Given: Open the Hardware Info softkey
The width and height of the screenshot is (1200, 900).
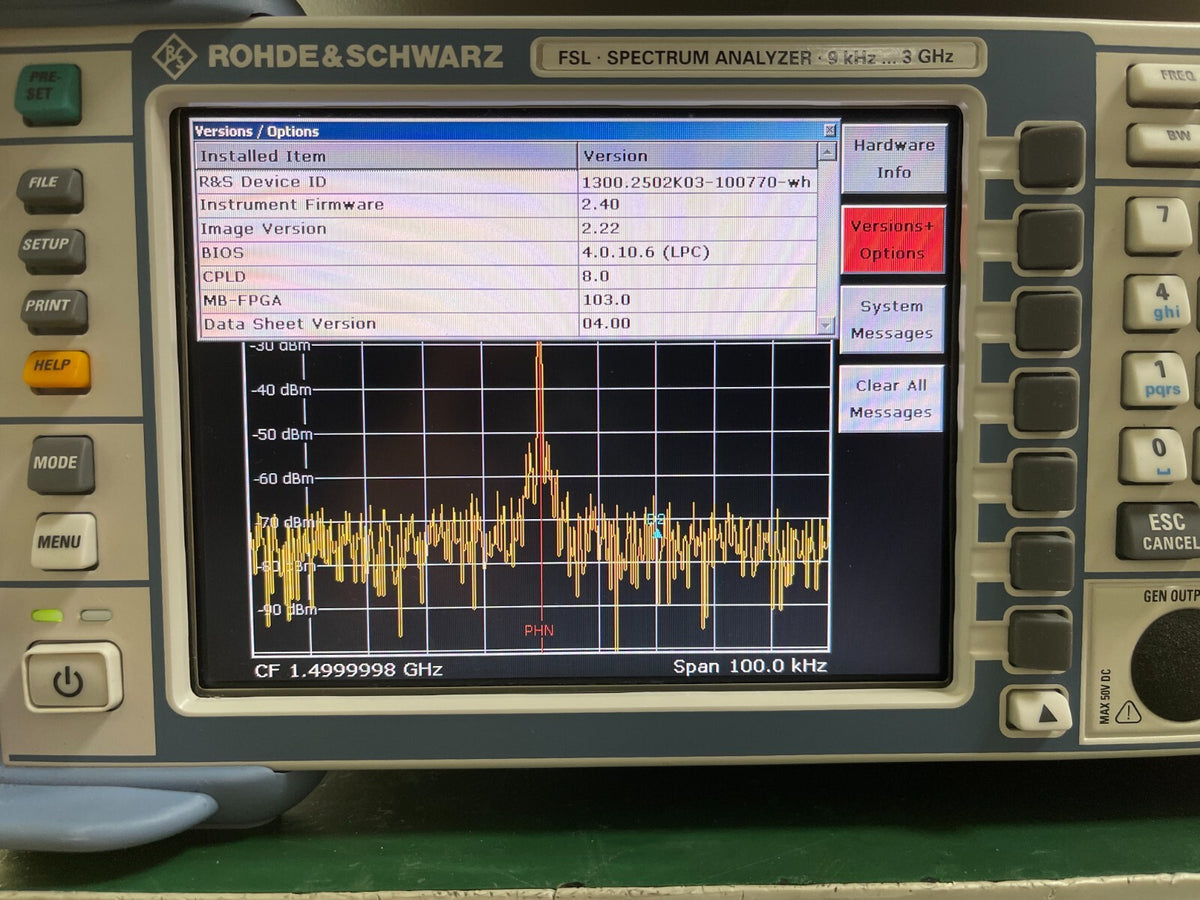Looking at the screenshot, I should pos(894,158).
